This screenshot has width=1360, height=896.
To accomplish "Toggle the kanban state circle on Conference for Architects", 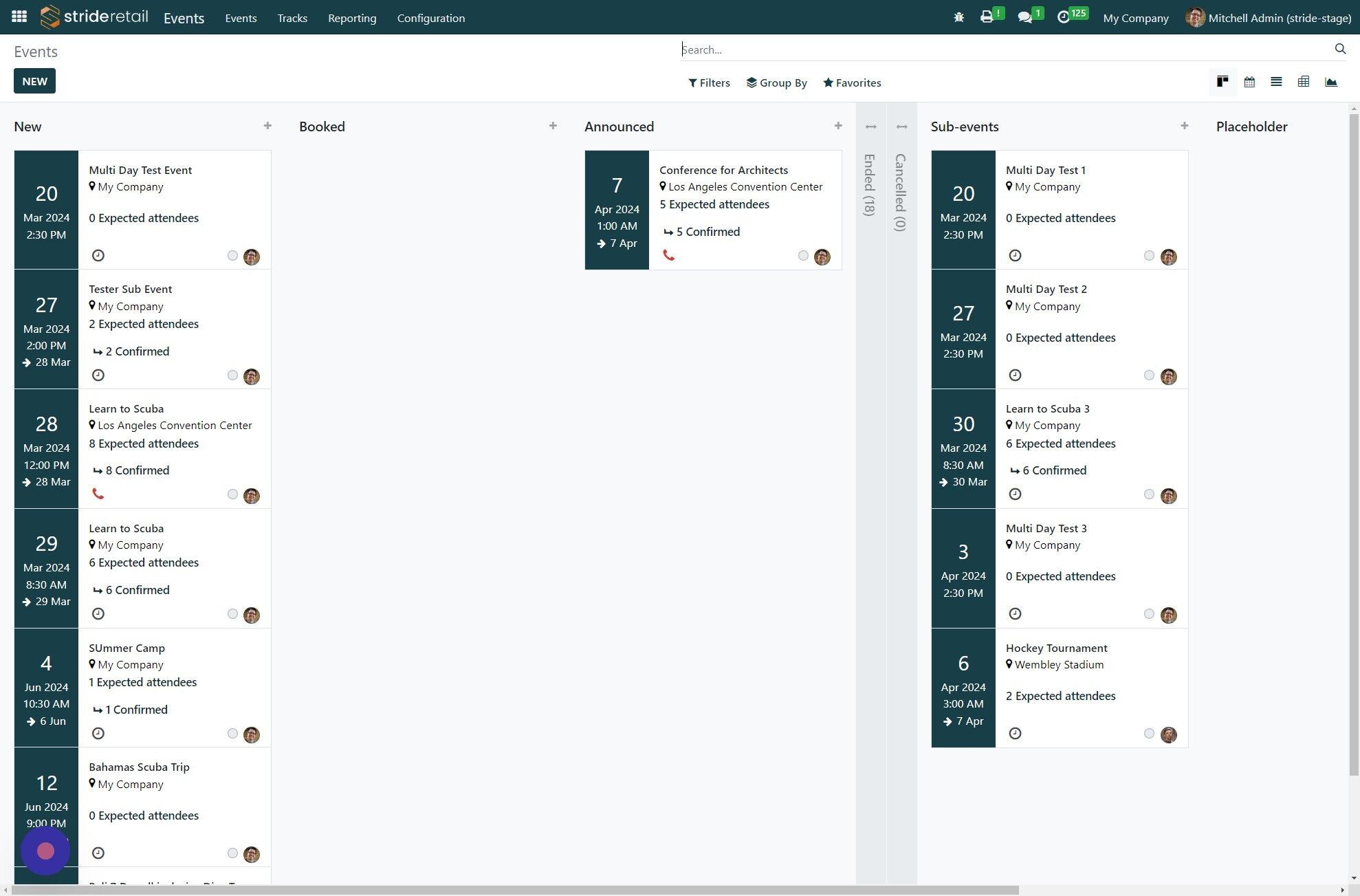I will pos(803,256).
